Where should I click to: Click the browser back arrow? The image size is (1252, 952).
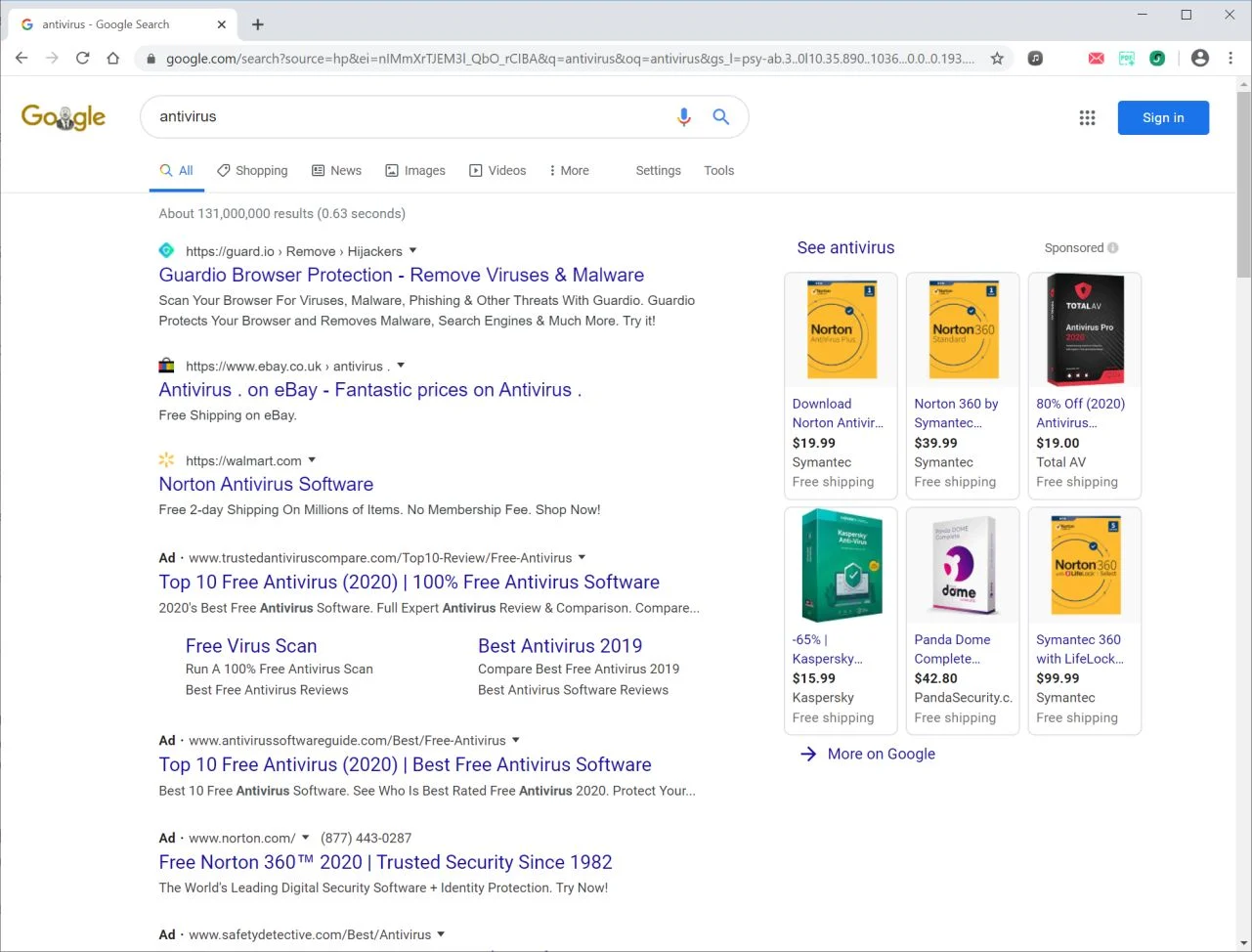tap(22, 59)
